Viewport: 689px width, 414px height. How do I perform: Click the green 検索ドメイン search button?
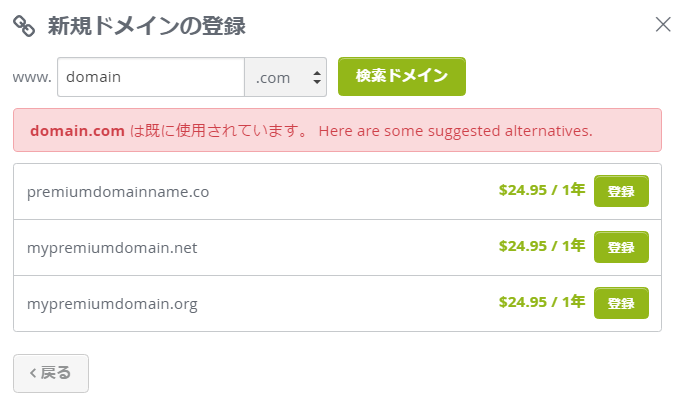pos(402,76)
